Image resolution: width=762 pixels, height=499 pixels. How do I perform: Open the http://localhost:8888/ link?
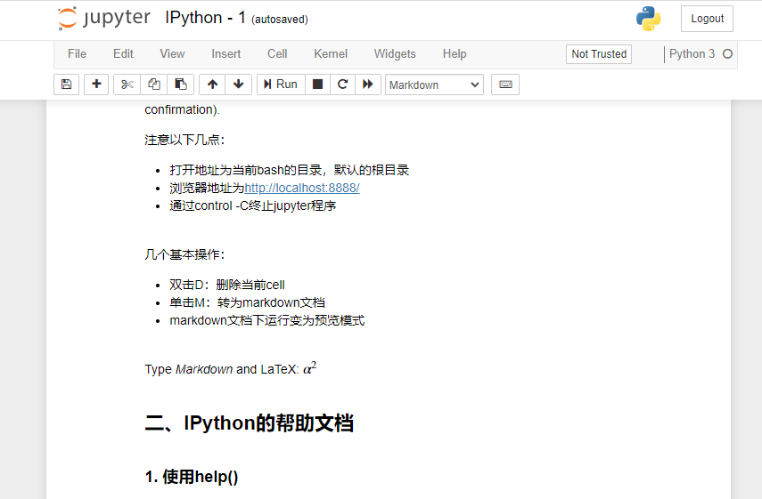(x=302, y=188)
